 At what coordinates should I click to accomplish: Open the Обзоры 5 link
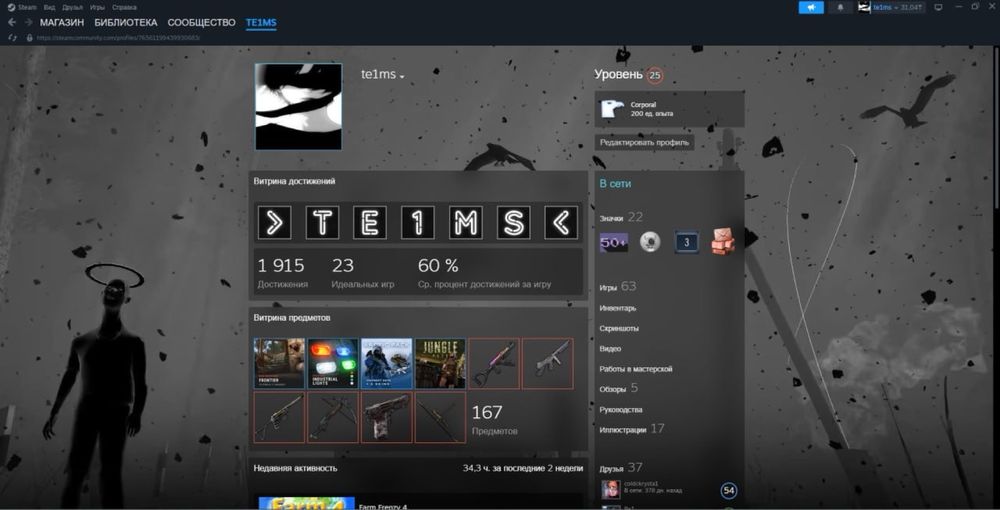618,388
